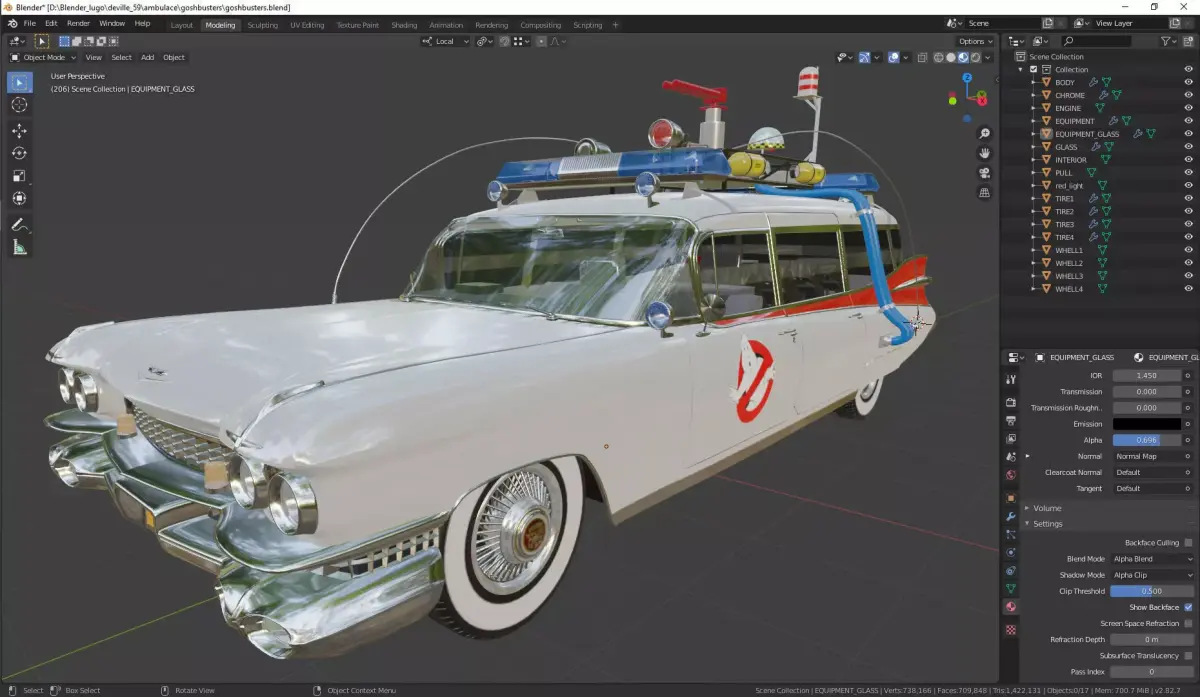Open the Render properties tab

click(1011, 402)
